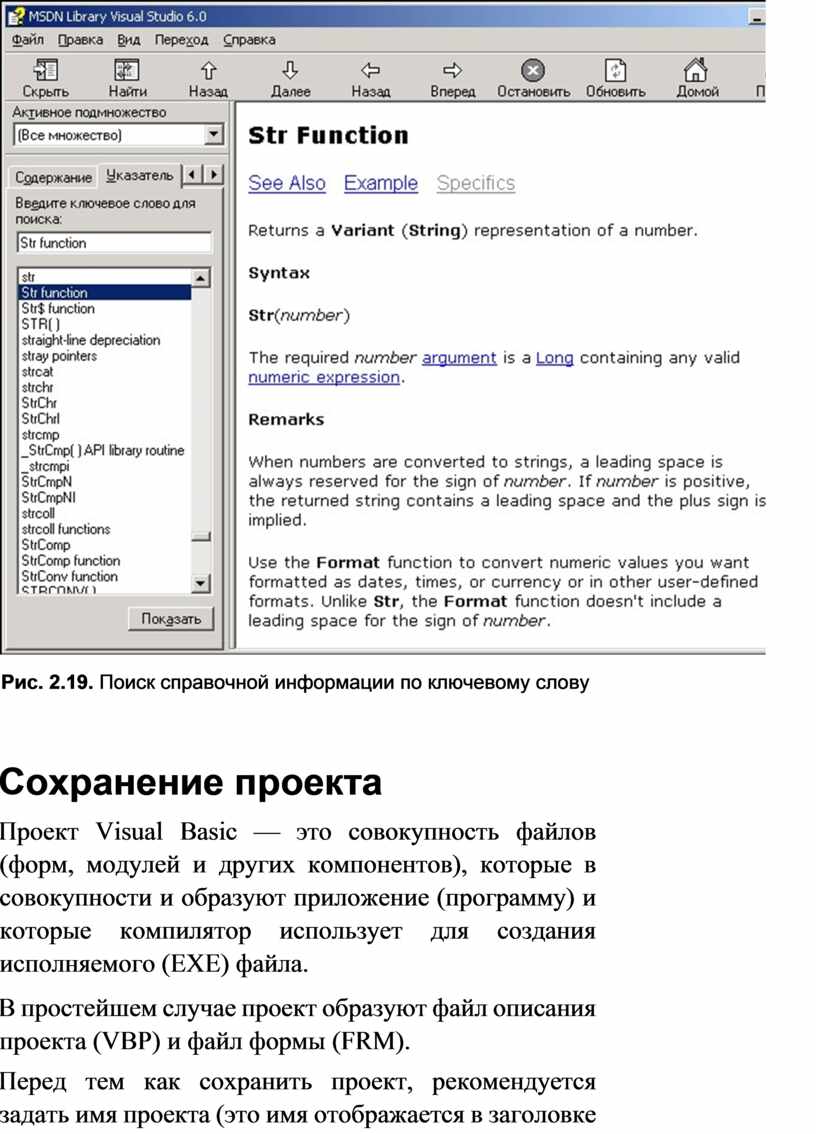Screen dimensions: 816x1134
Task: Open the Example link
Action: click(381, 183)
